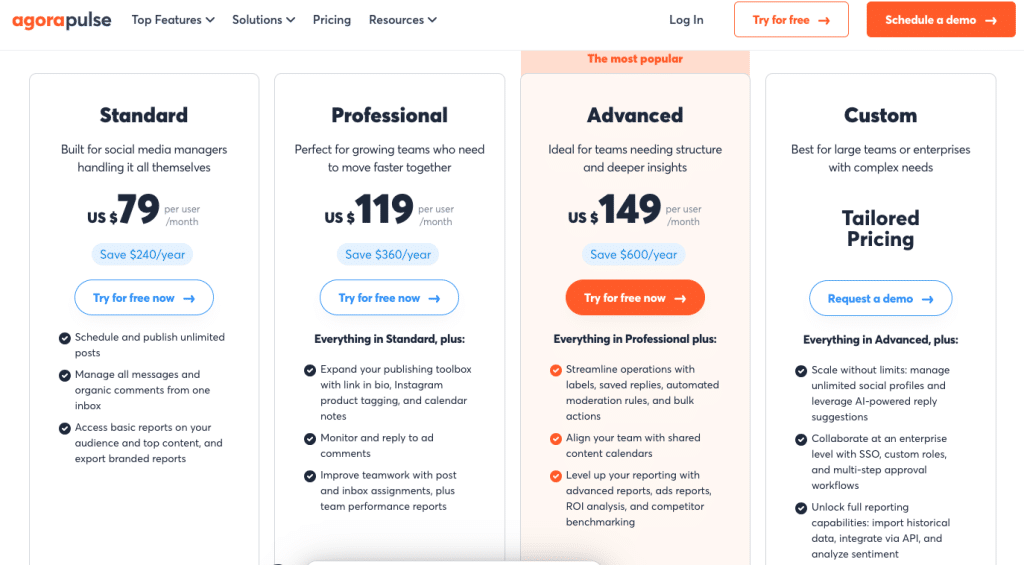
Task: Click checkmark icon beside 'Scale without limits'
Action: [x=801, y=371]
